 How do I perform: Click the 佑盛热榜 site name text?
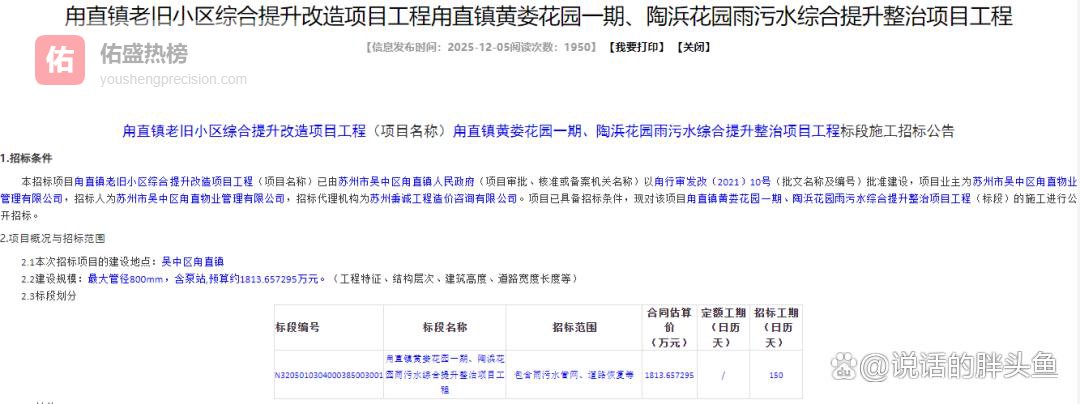coord(143,53)
